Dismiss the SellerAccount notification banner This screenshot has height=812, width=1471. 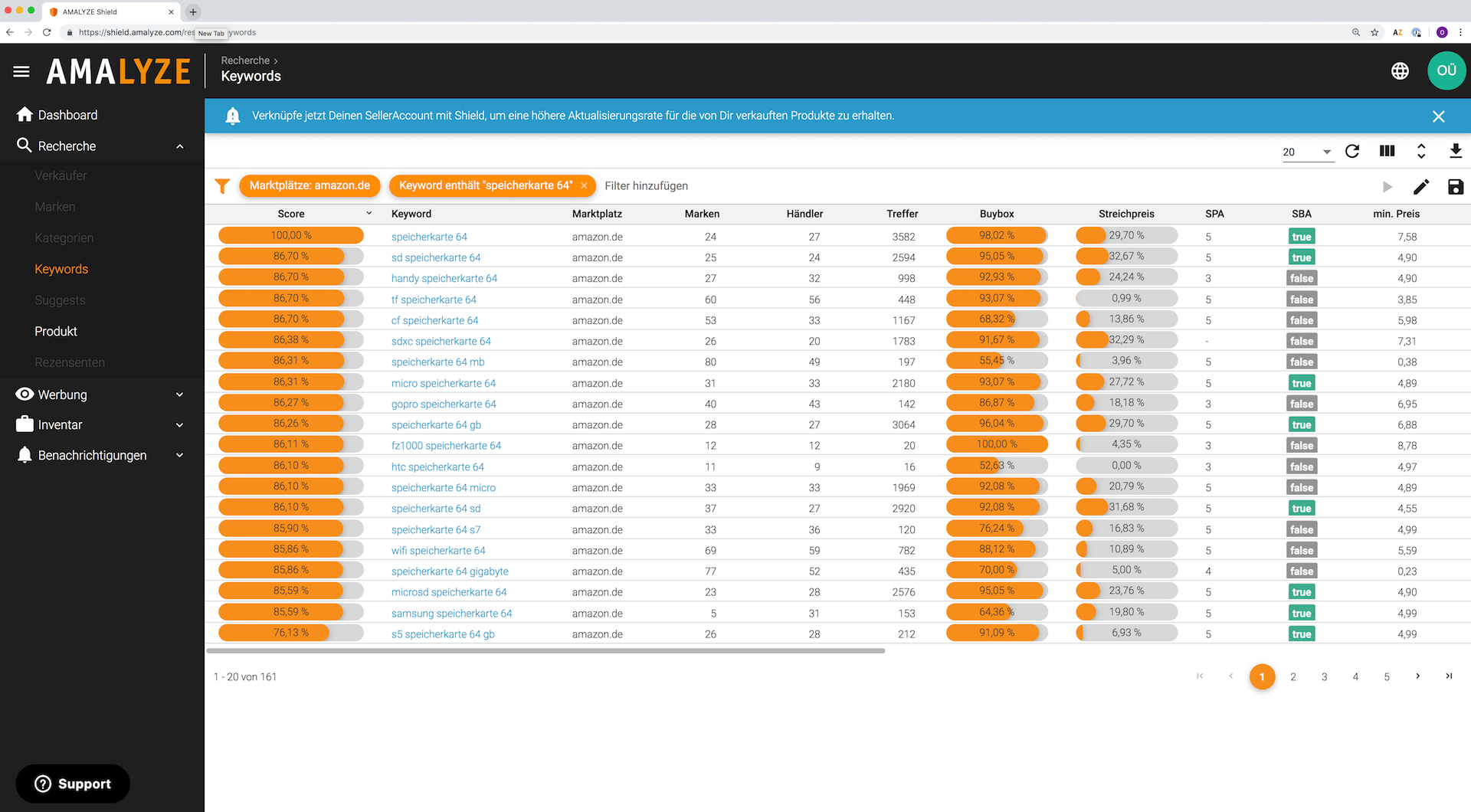pyautogui.click(x=1438, y=116)
